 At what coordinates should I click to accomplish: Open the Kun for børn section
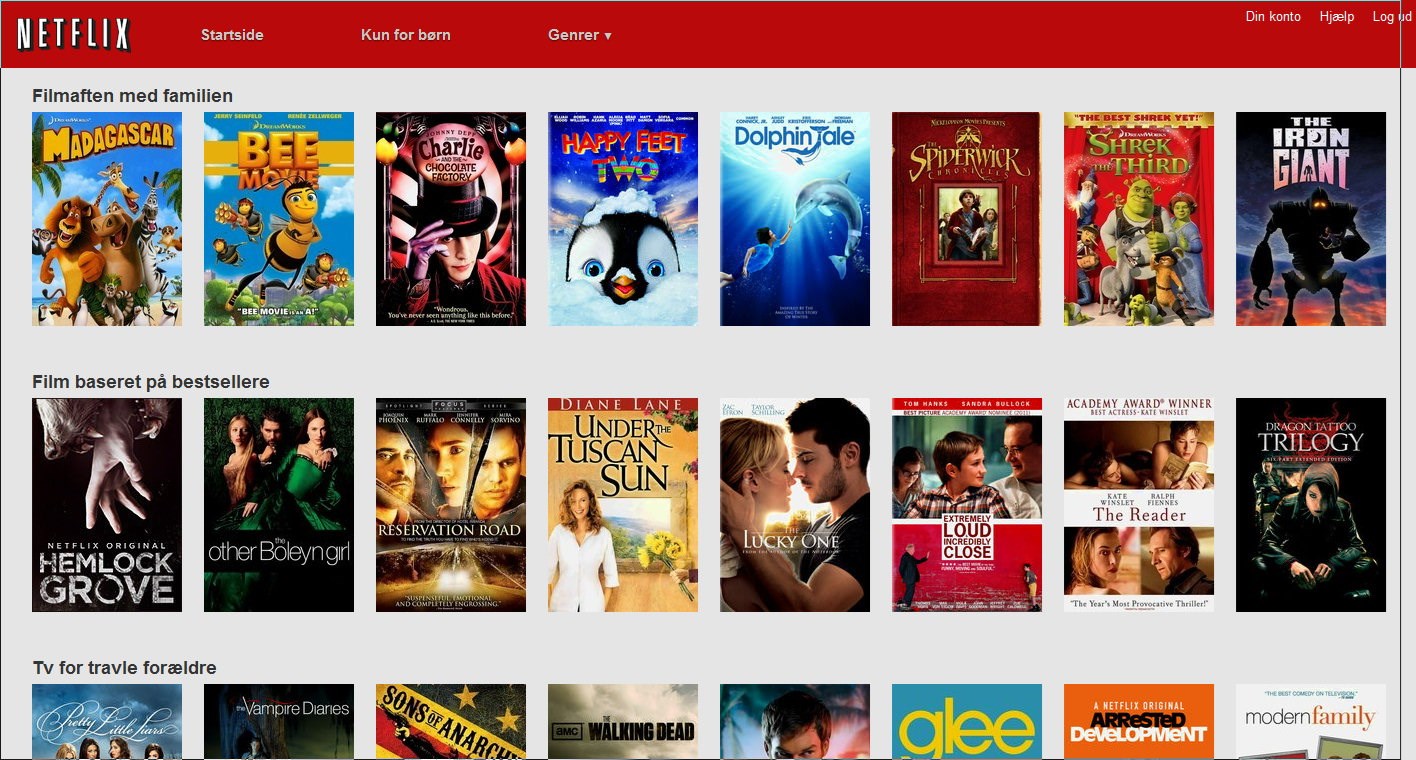(406, 35)
